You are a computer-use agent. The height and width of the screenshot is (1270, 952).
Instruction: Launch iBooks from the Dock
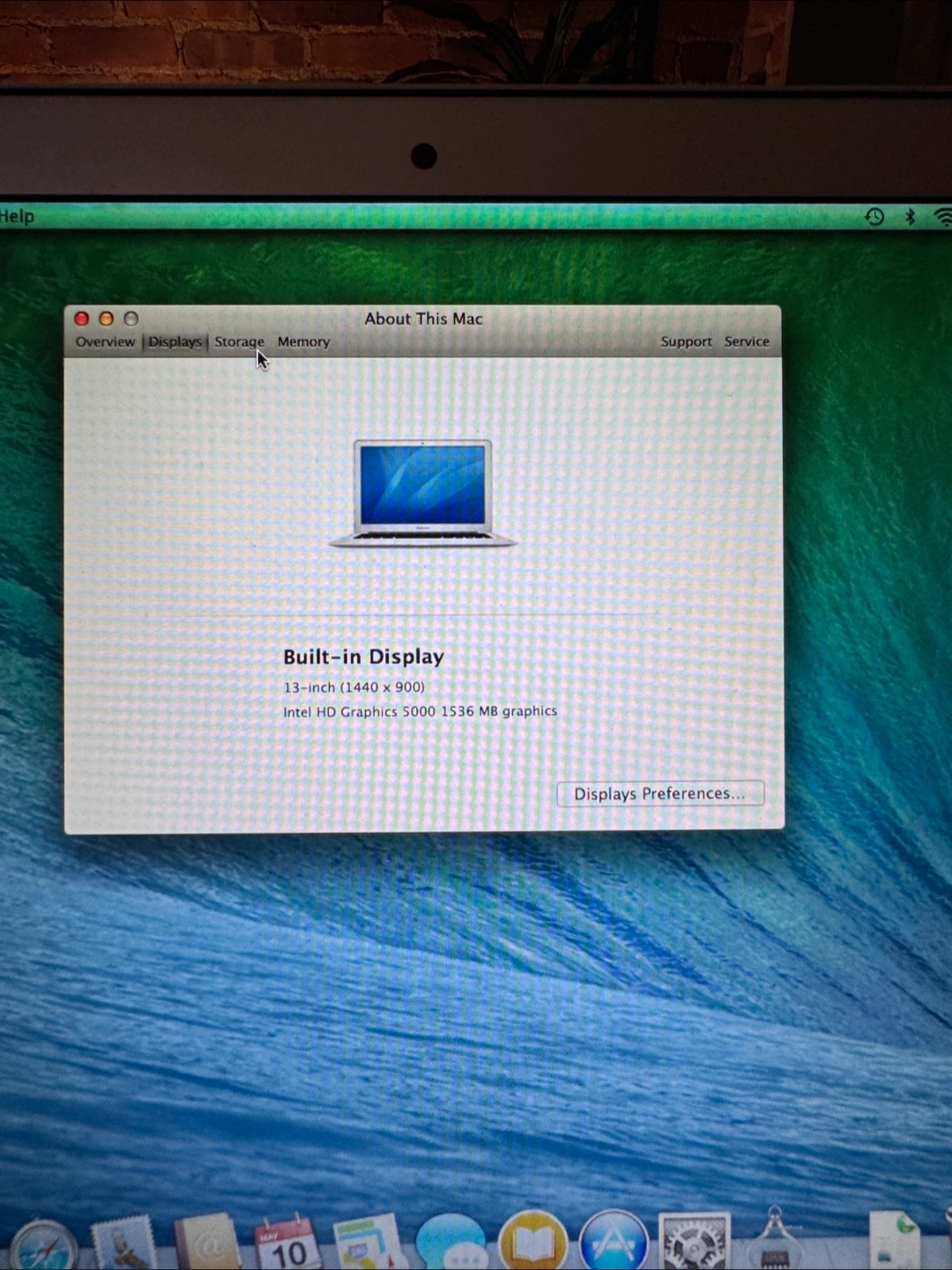pyautogui.click(x=532, y=1240)
